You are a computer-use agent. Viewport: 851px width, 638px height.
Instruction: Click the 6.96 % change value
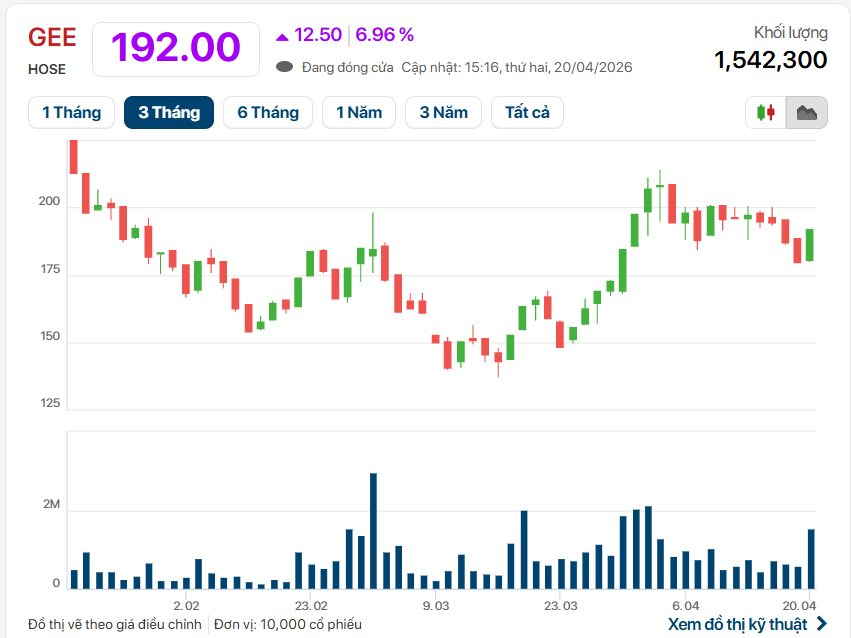(384, 35)
